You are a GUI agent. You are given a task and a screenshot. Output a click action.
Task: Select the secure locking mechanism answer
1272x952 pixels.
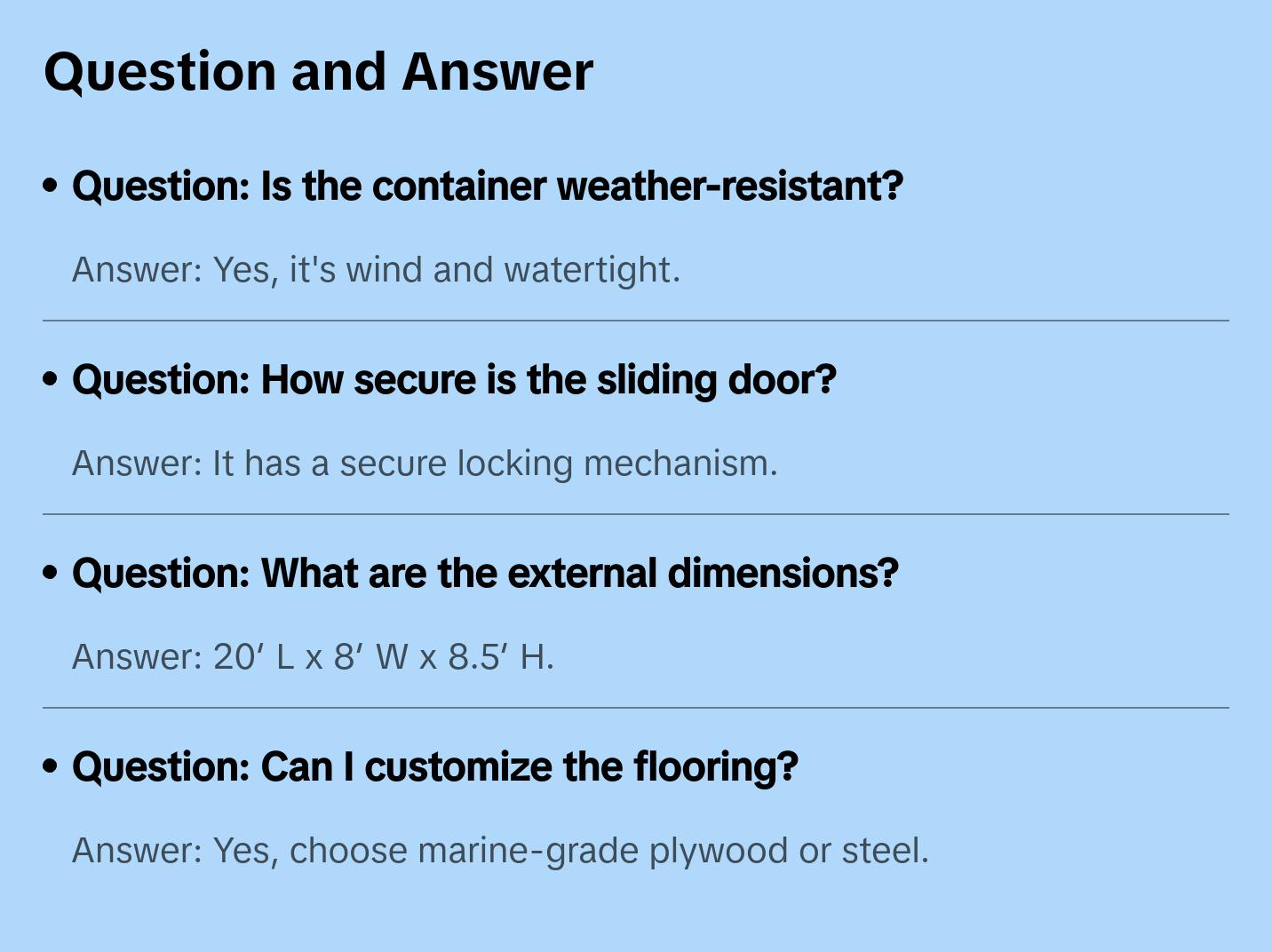click(x=425, y=464)
